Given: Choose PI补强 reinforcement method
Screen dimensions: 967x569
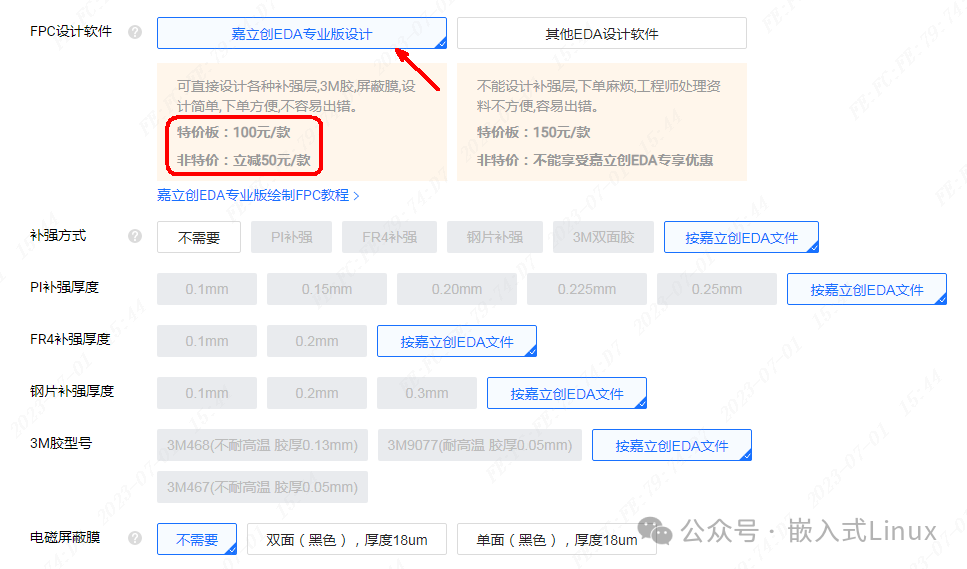Looking at the screenshot, I should coord(291,237).
